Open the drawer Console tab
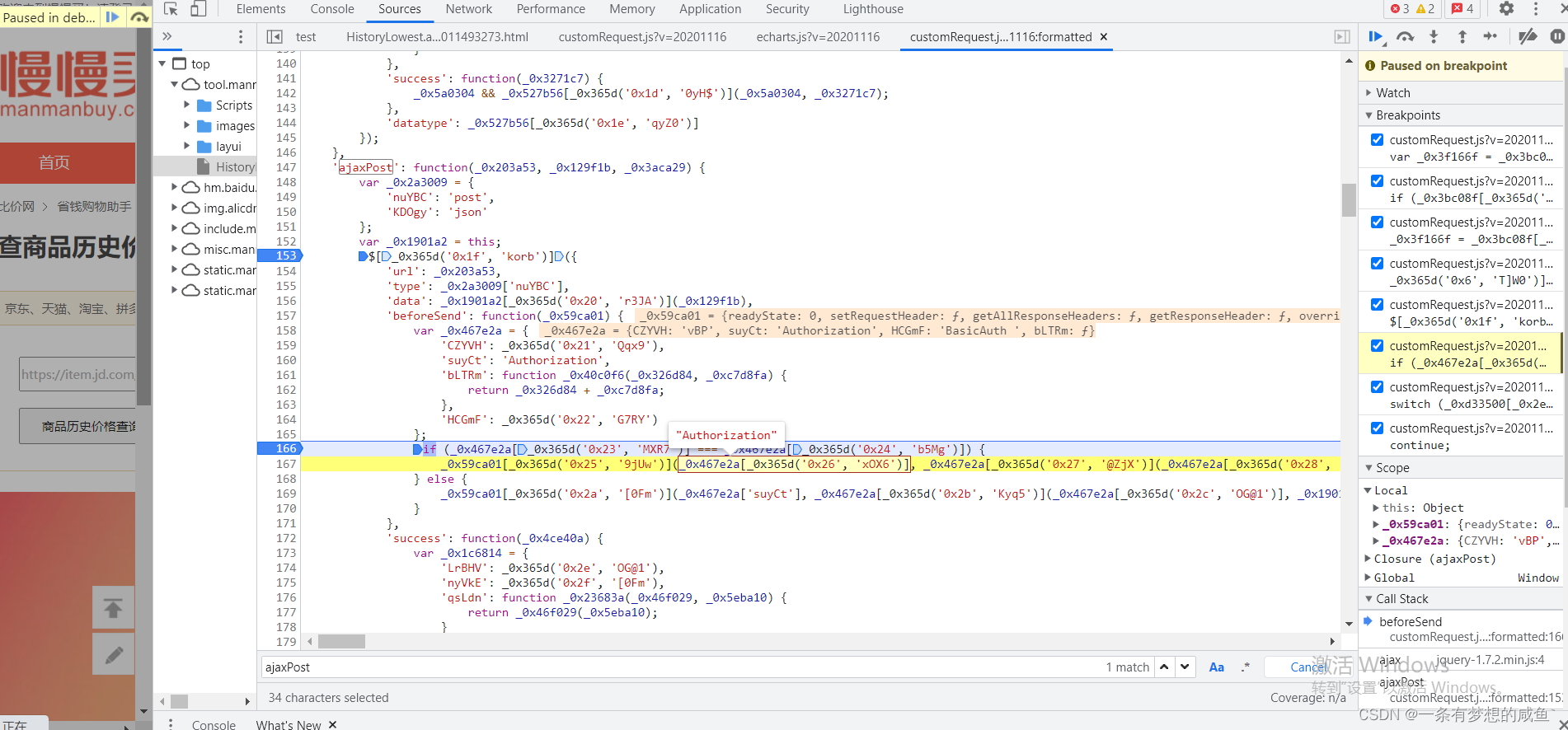 point(214,724)
